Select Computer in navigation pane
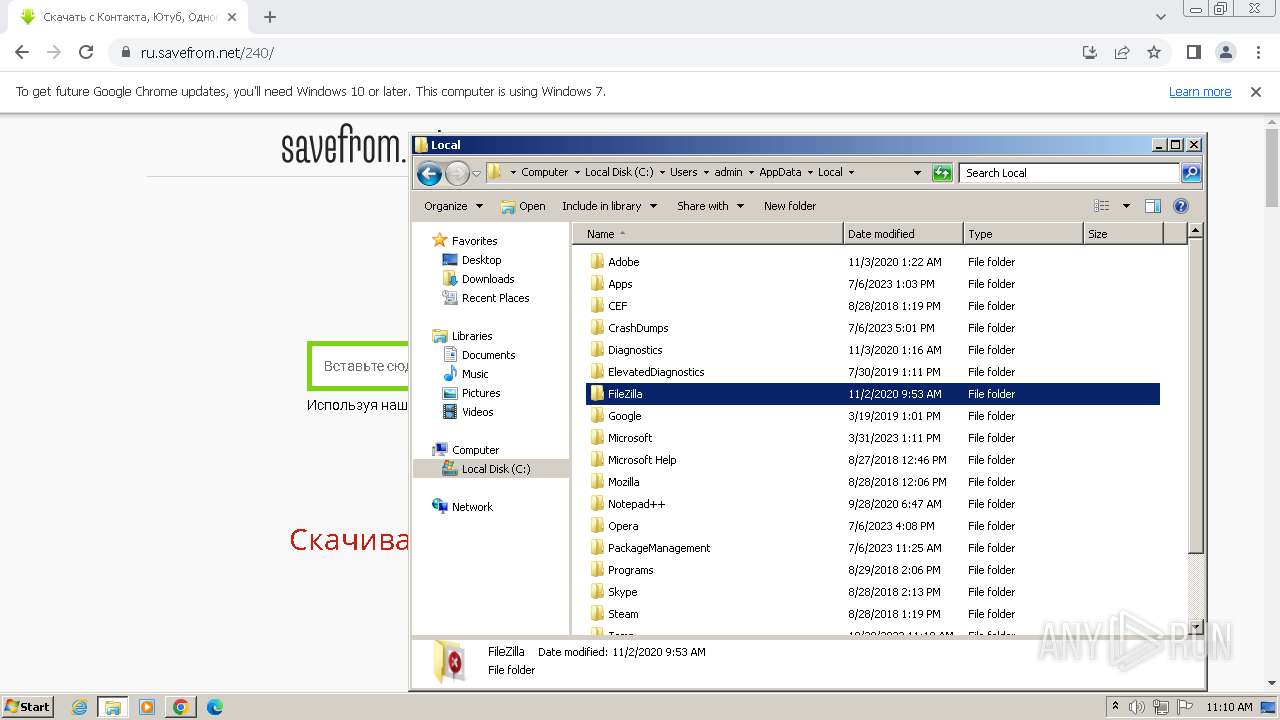Viewport: 1280px width, 720px height. click(x=475, y=450)
